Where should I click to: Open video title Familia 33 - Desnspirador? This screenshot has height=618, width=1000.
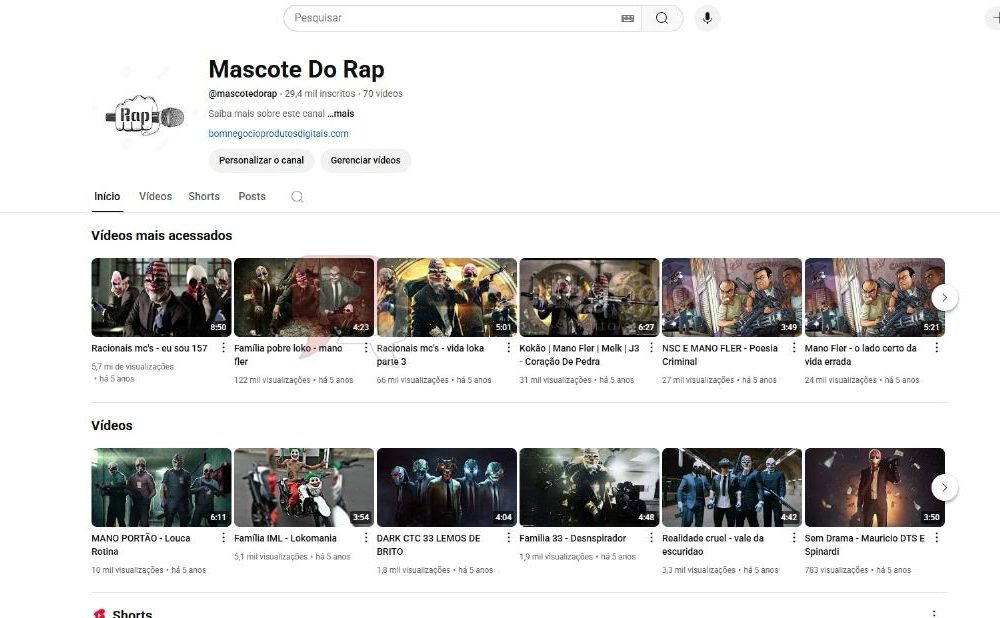click(x=573, y=538)
